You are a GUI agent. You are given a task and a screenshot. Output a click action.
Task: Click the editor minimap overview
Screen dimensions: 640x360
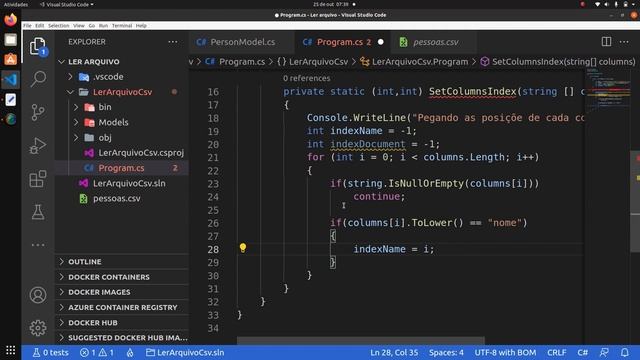[608, 90]
